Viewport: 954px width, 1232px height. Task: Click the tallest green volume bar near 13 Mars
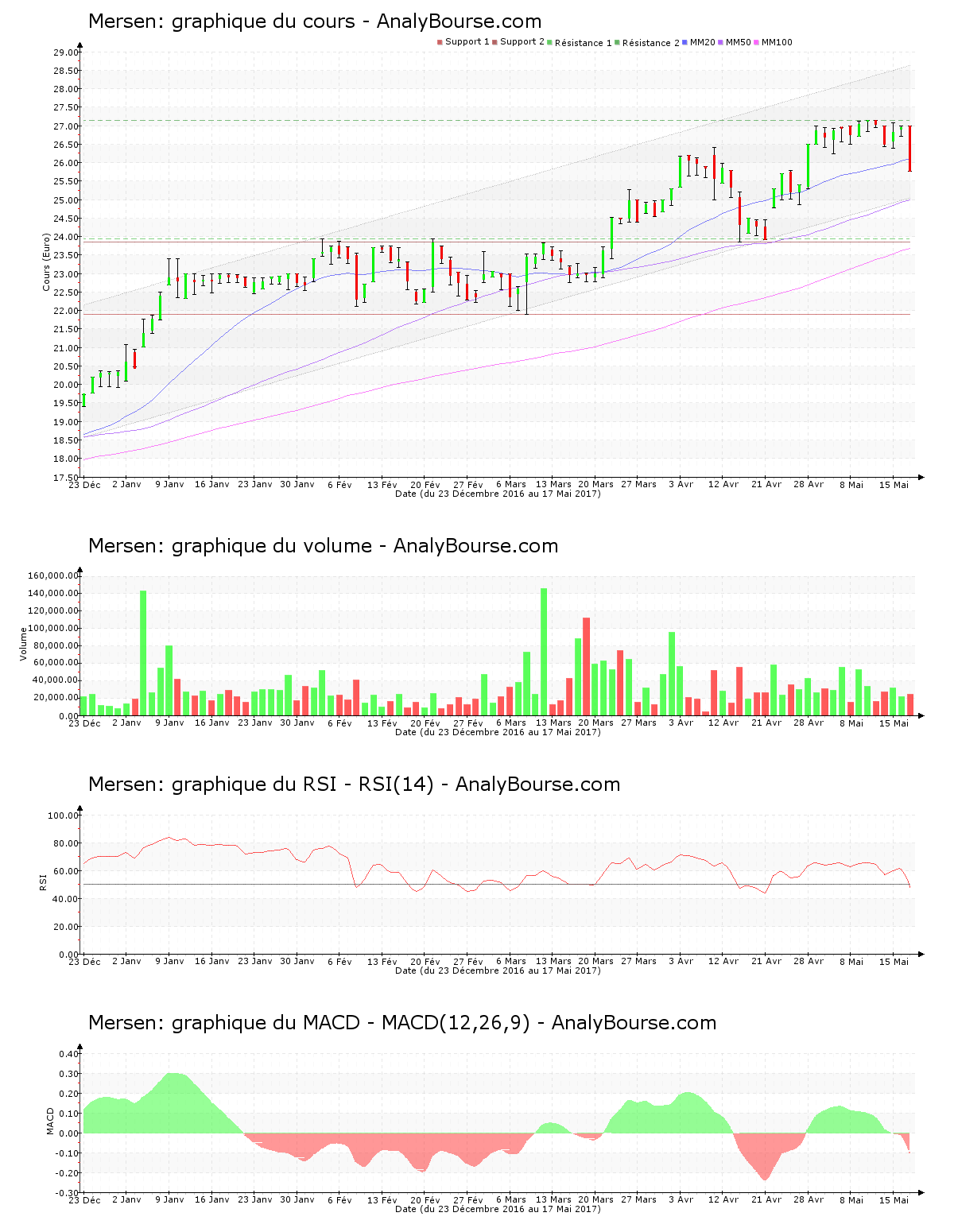pyautogui.click(x=544, y=652)
